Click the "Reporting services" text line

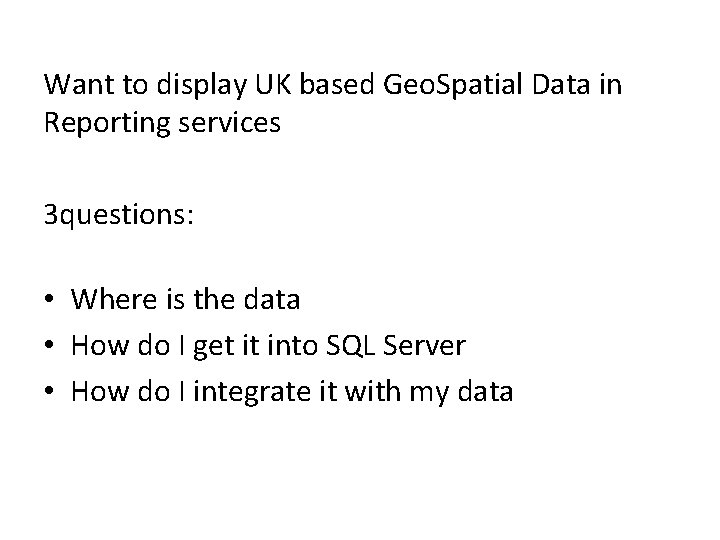[163, 125]
